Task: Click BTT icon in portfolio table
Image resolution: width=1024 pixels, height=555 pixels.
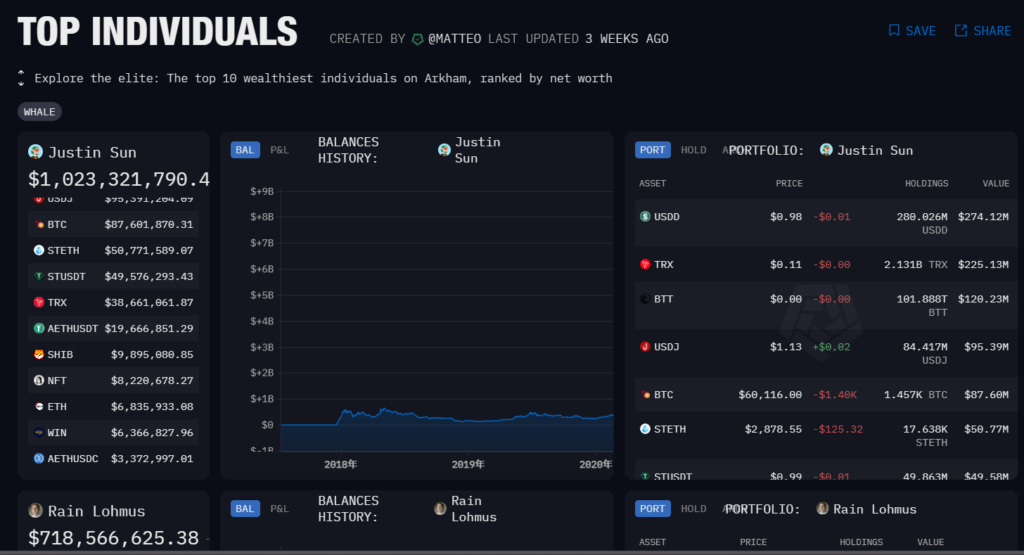Action: (x=645, y=299)
